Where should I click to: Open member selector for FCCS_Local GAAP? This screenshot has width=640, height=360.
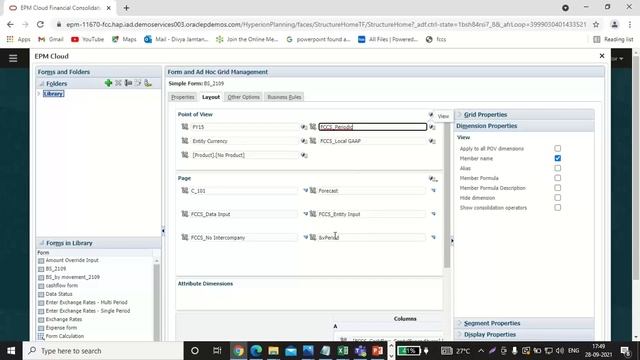[x=313, y=141]
